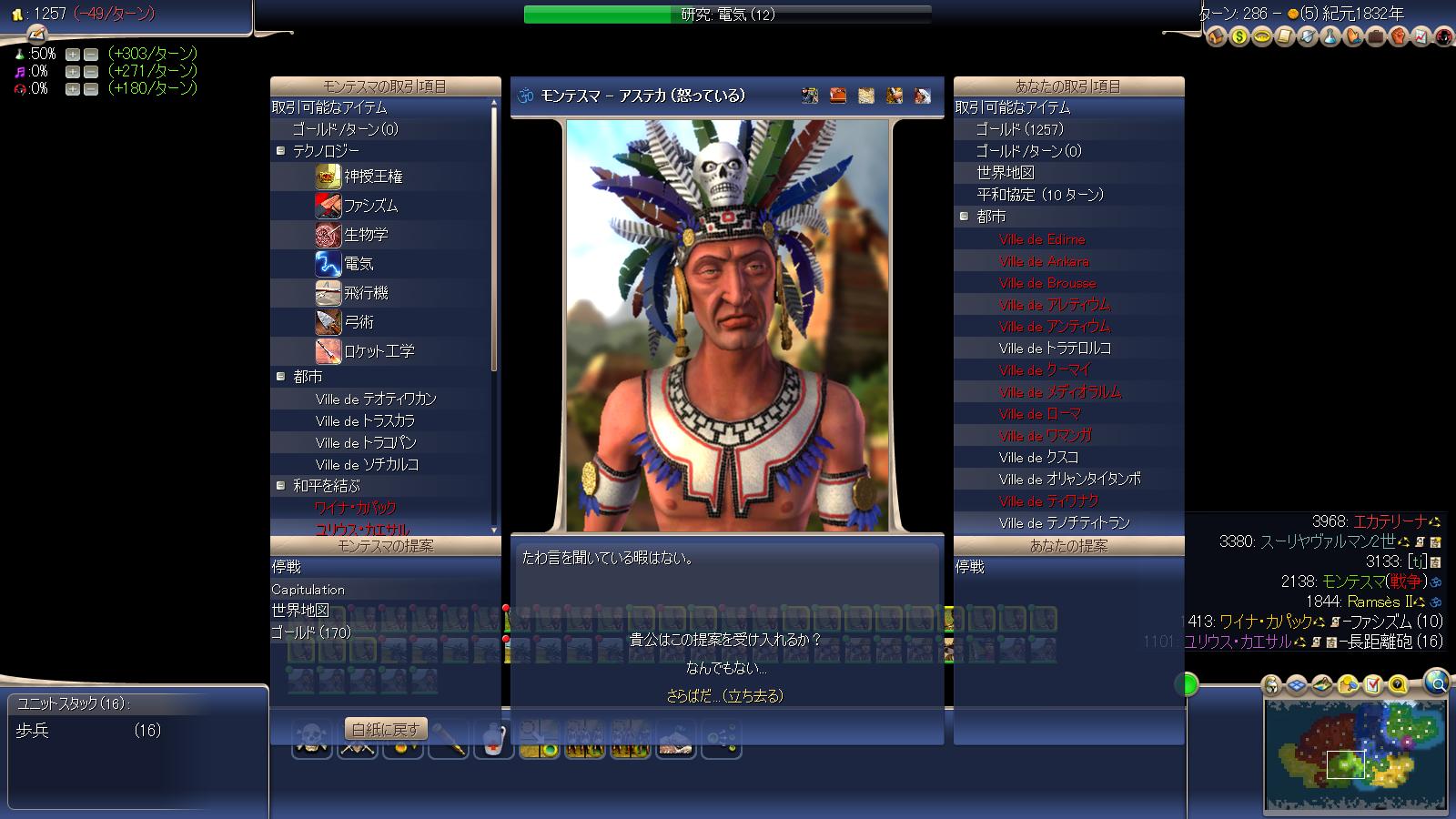1456x819 pixels.
Task: Increase the espionage rate with plus
Action: [73, 89]
